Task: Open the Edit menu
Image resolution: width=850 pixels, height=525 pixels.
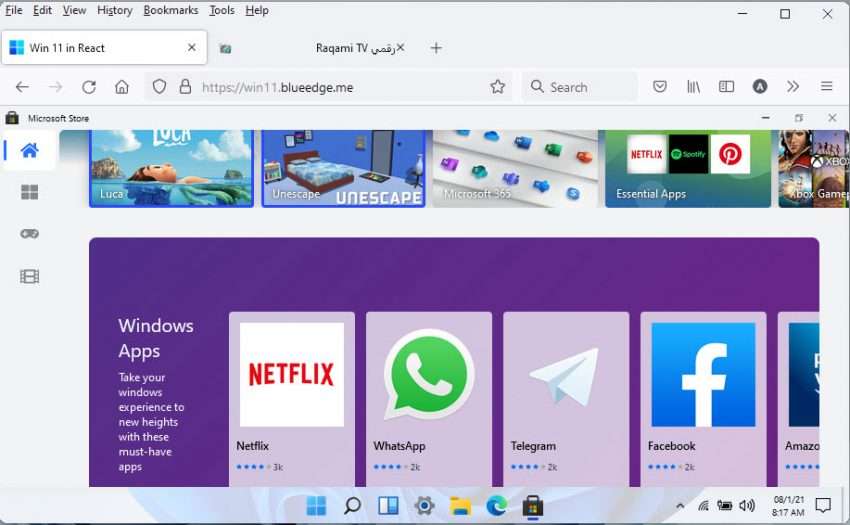Action: 42,10
